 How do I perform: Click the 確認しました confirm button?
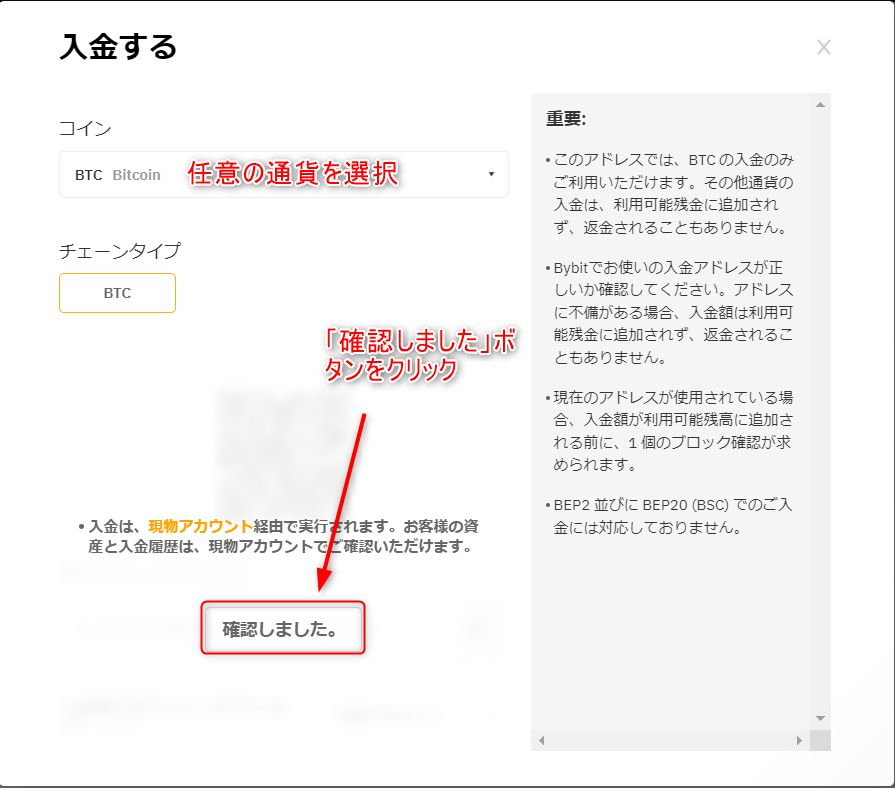pos(283,629)
